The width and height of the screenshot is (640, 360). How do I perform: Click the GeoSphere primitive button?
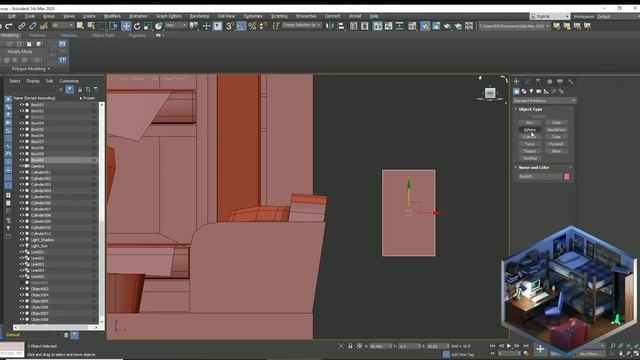click(x=556, y=130)
